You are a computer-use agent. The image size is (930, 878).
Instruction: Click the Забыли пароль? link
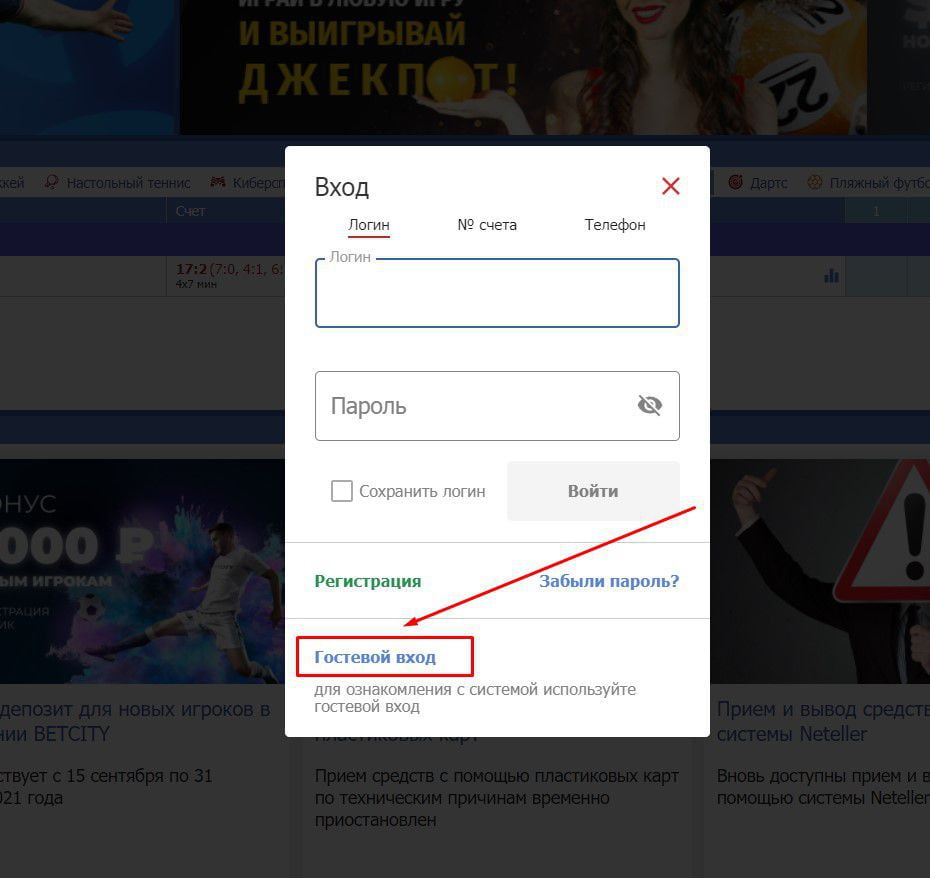tap(609, 581)
